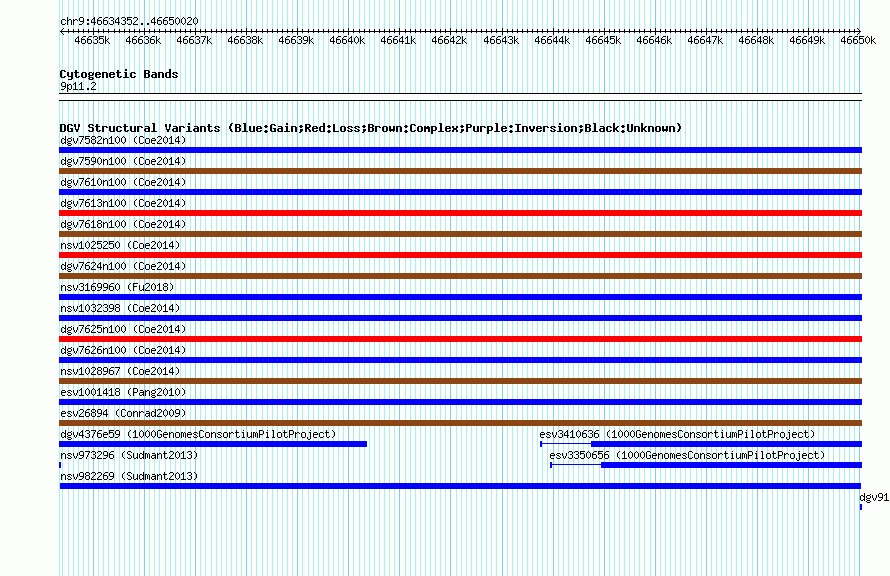Click ruler position 46638k

tap(245, 40)
